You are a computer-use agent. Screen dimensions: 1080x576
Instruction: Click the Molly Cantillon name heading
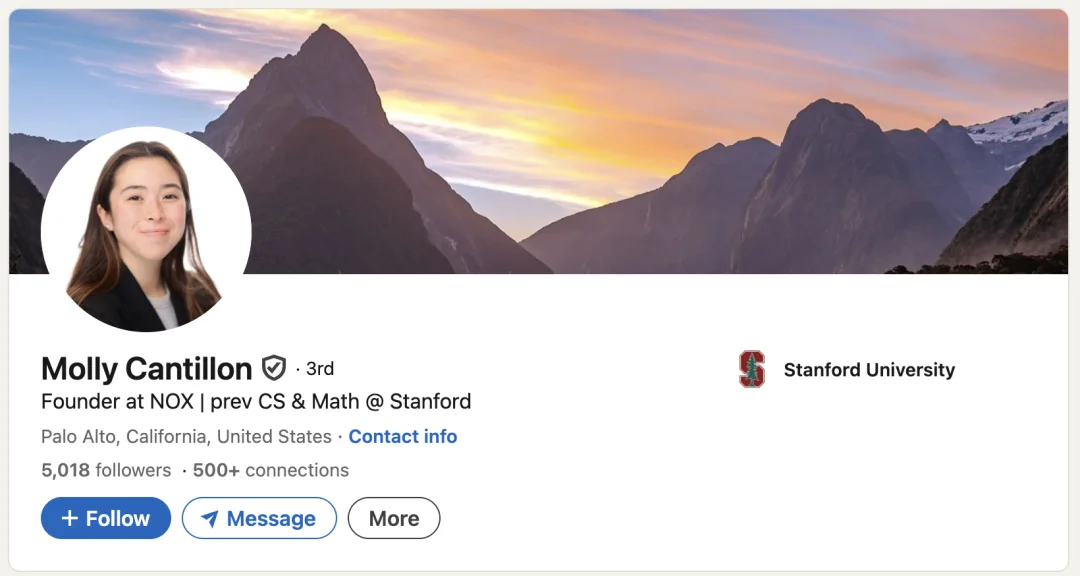point(146,369)
